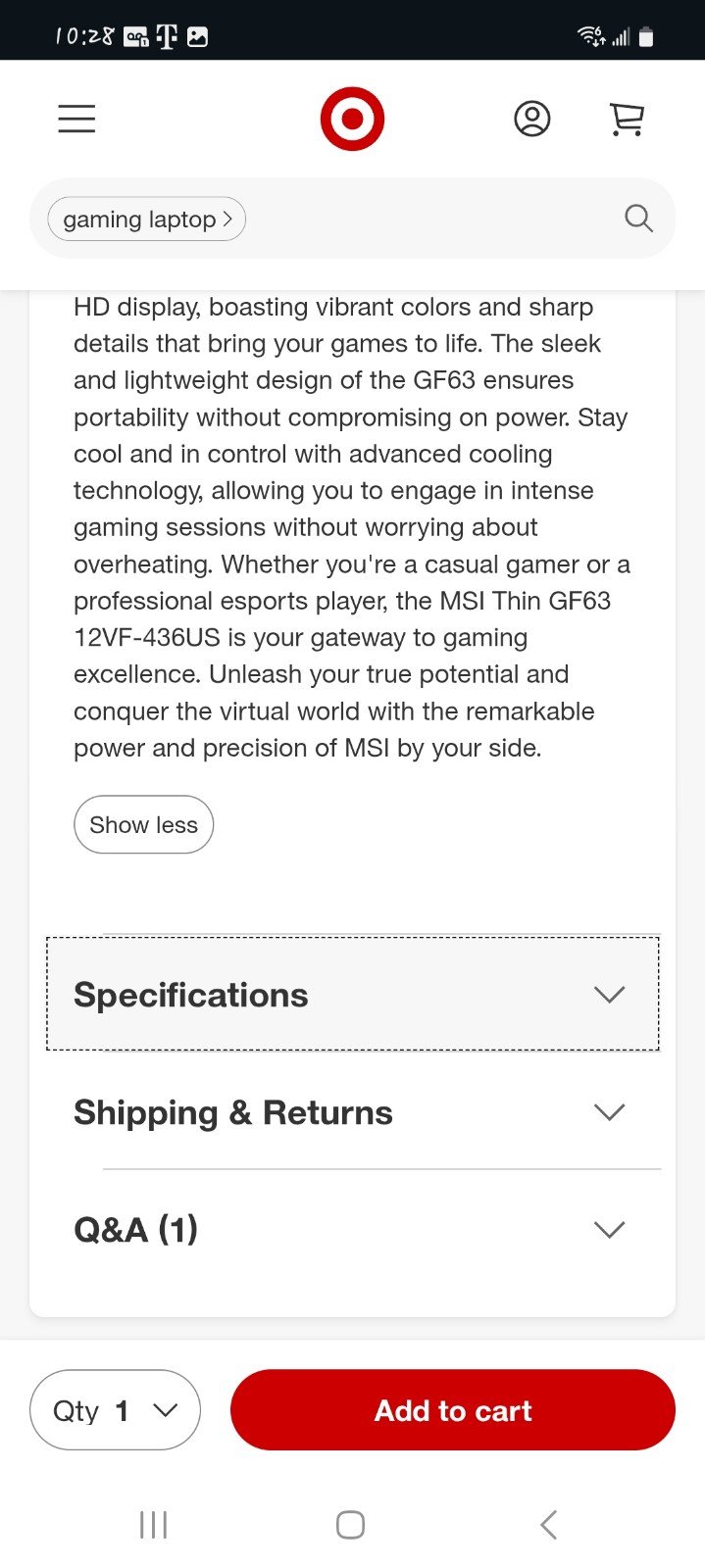
Task: Open the hamburger navigation menu
Action: click(x=76, y=119)
